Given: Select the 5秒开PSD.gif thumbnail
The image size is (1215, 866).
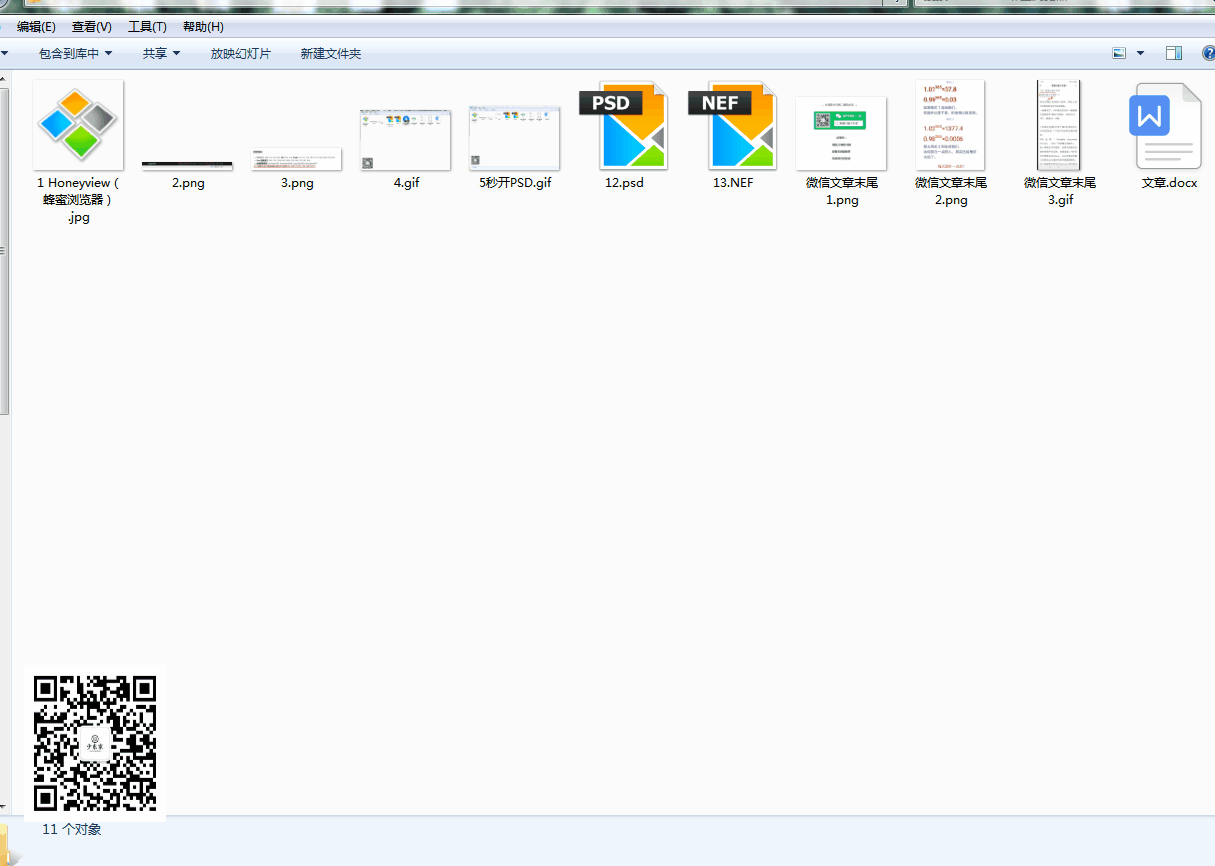Looking at the screenshot, I should 514,138.
